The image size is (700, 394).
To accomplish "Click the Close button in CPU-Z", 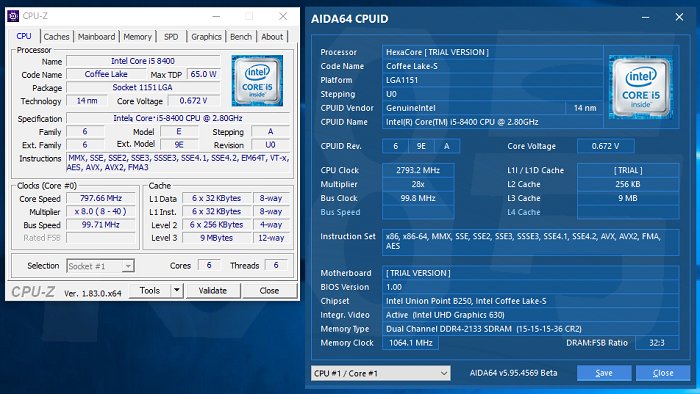I will 269,290.
